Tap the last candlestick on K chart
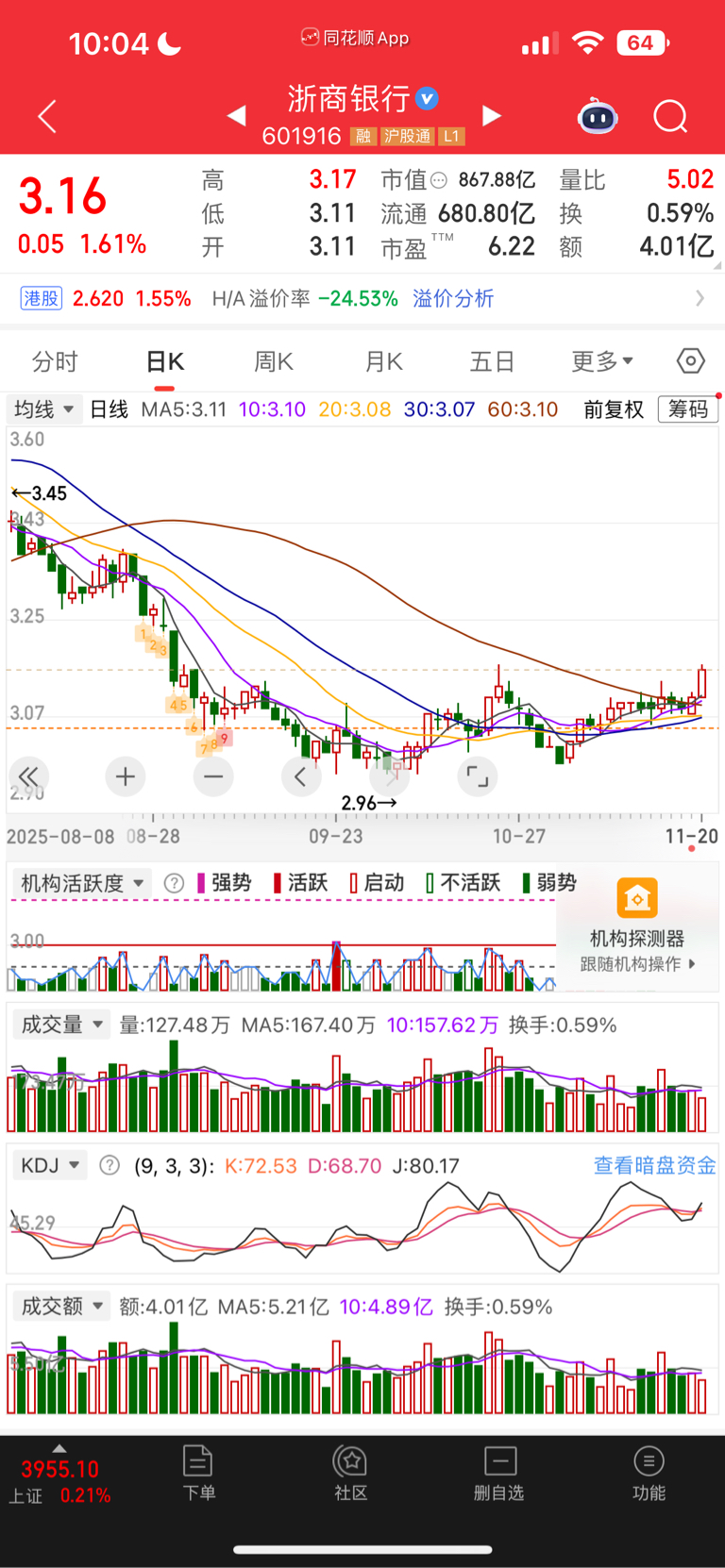 [x=701, y=682]
